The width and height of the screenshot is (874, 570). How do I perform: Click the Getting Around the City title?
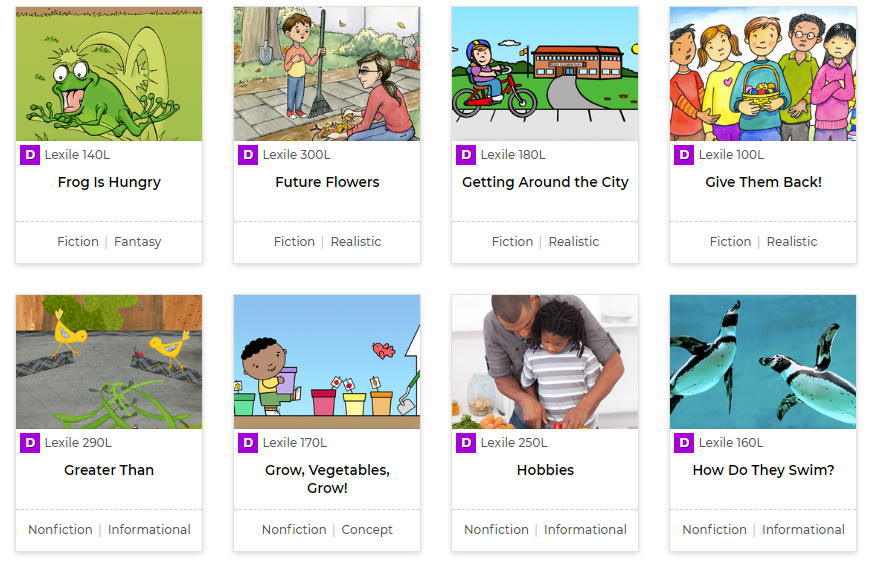tap(545, 182)
